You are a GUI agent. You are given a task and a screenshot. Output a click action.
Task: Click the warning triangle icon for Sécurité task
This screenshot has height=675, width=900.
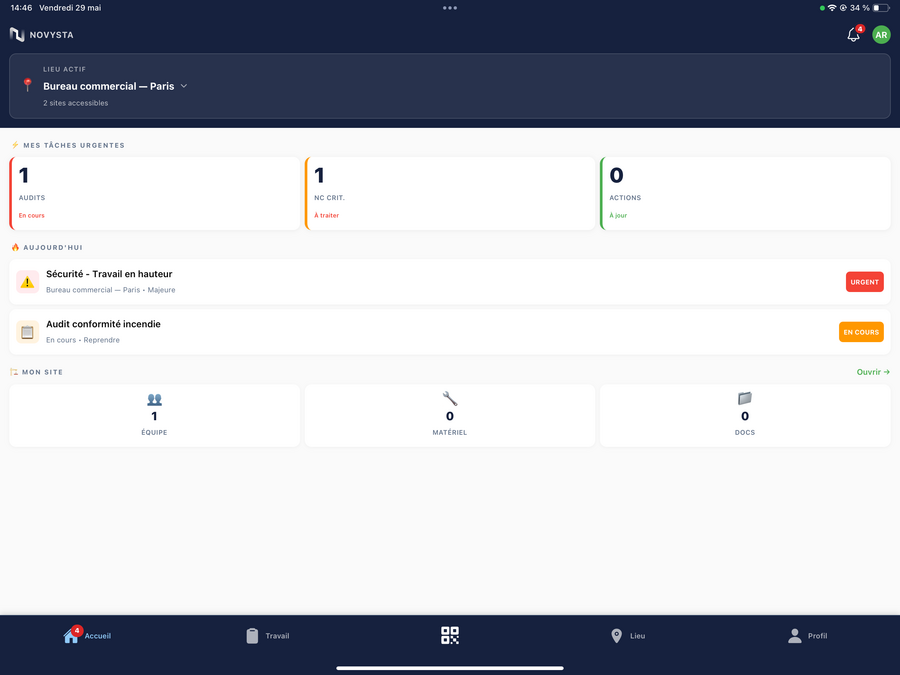[x=27, y=282]
